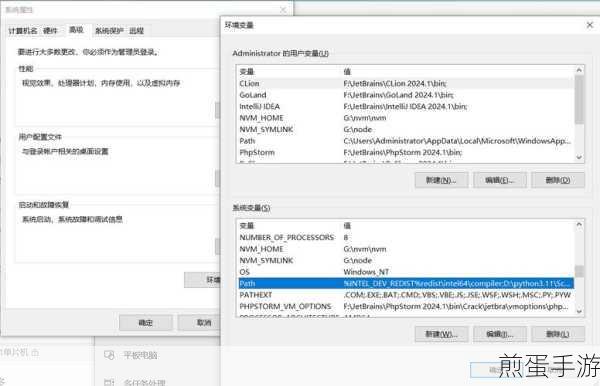Screen dimensions: 600x386
Task: Select the GoLand user variable row
Action: pos(406,95)
